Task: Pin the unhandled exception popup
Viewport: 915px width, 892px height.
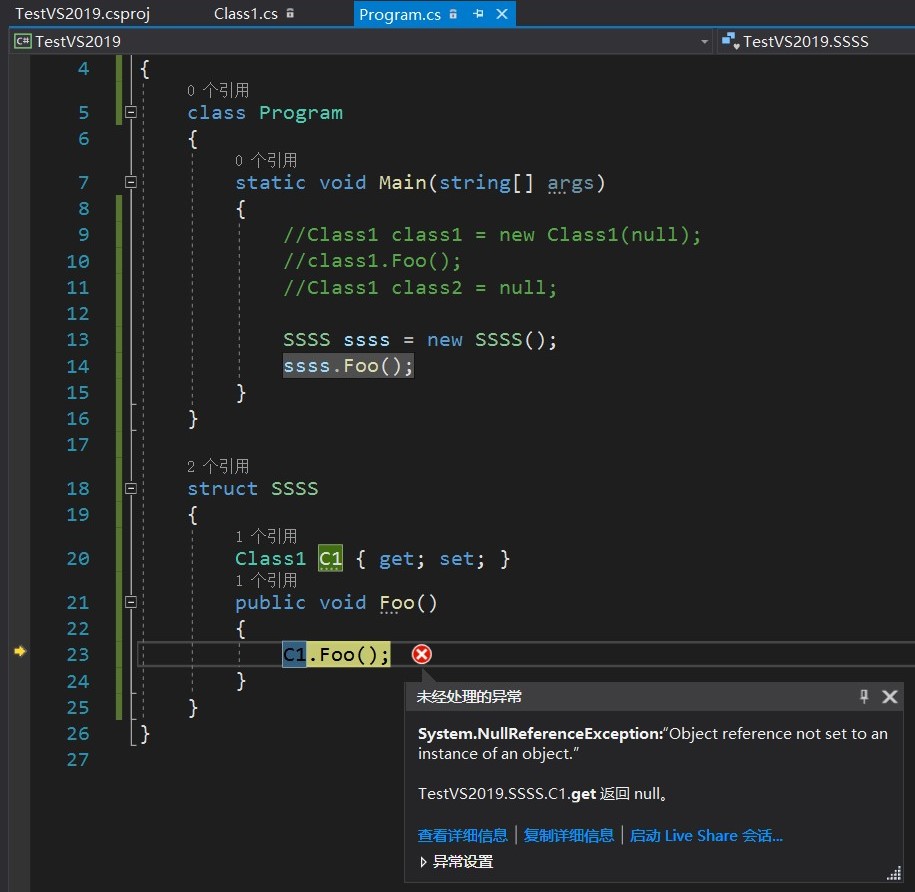Action: point(865,697)
